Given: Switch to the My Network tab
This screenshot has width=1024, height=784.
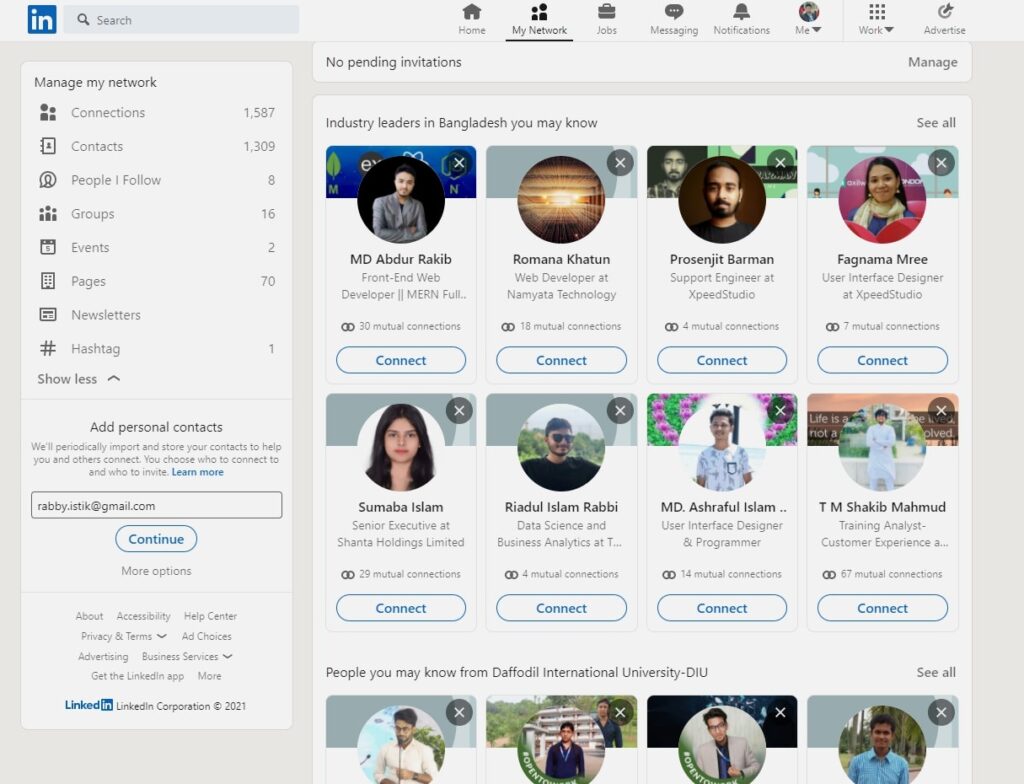Looking at the screenshot, I should tap(539, 20).
